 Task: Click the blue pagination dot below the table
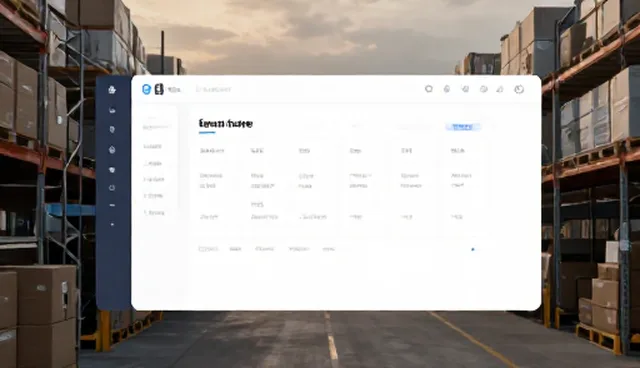[473, 249]
